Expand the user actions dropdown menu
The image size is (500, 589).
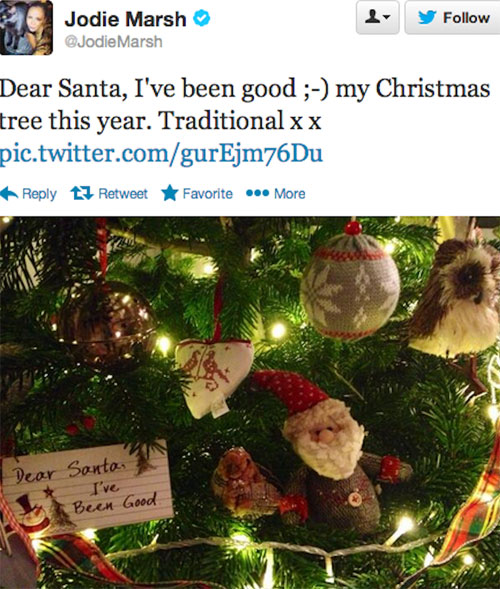pos(378,17)
